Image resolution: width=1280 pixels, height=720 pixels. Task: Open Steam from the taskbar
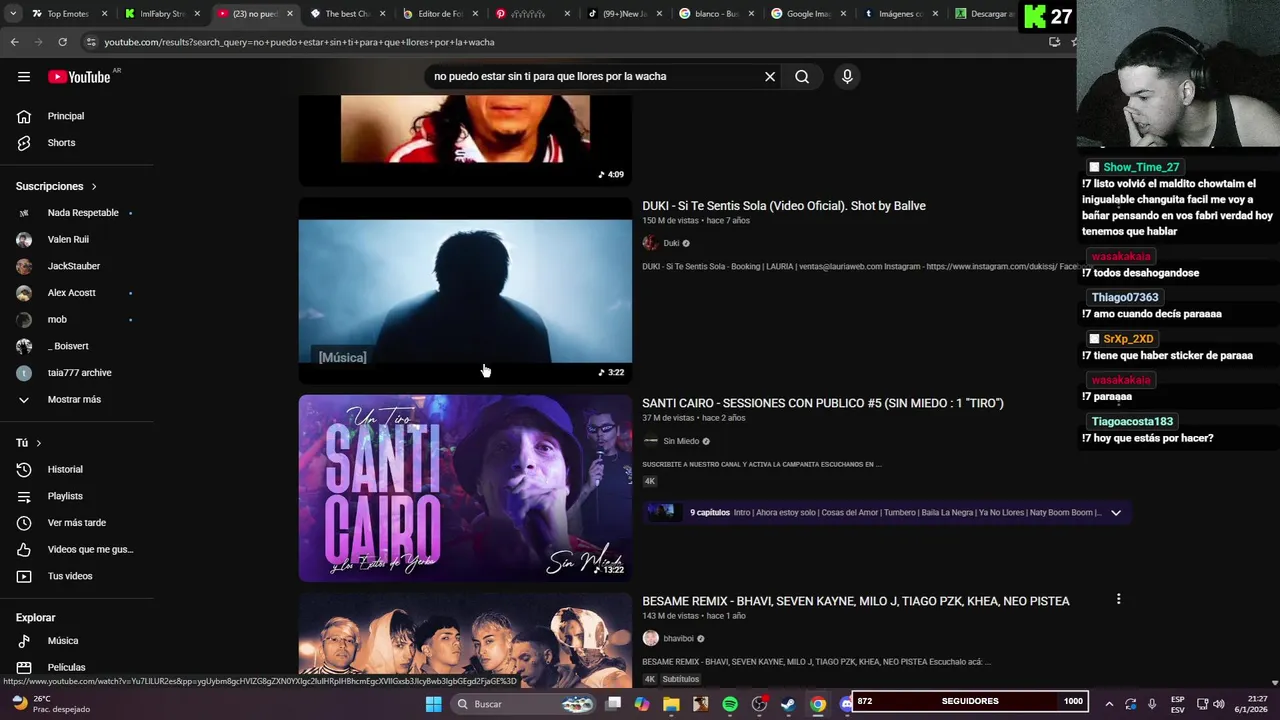pyautogui.click(x=788, y=704)
